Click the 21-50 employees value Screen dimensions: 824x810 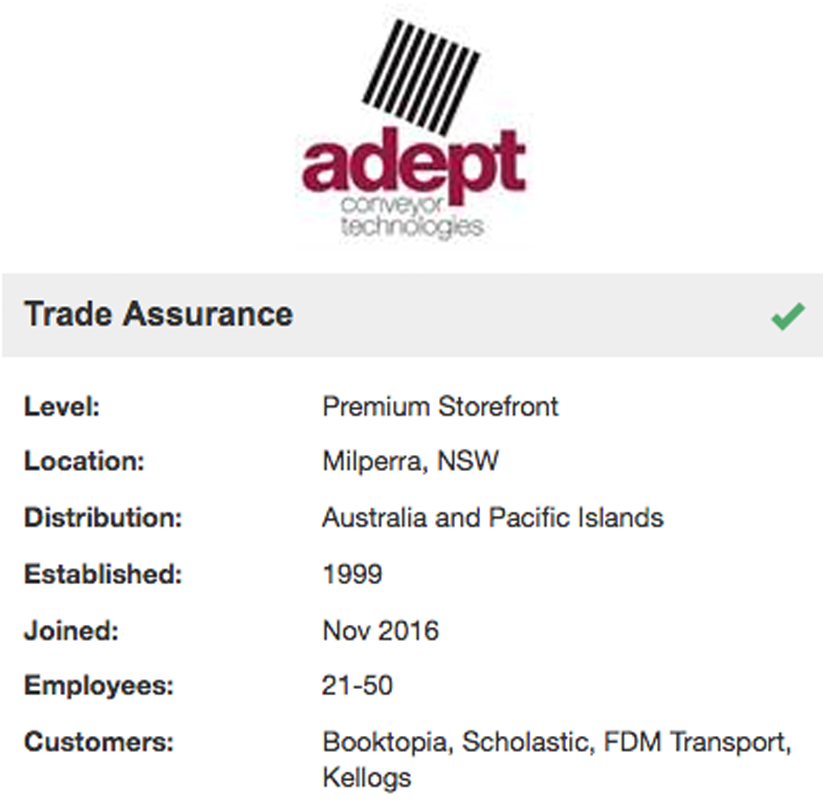coord(357,686)
